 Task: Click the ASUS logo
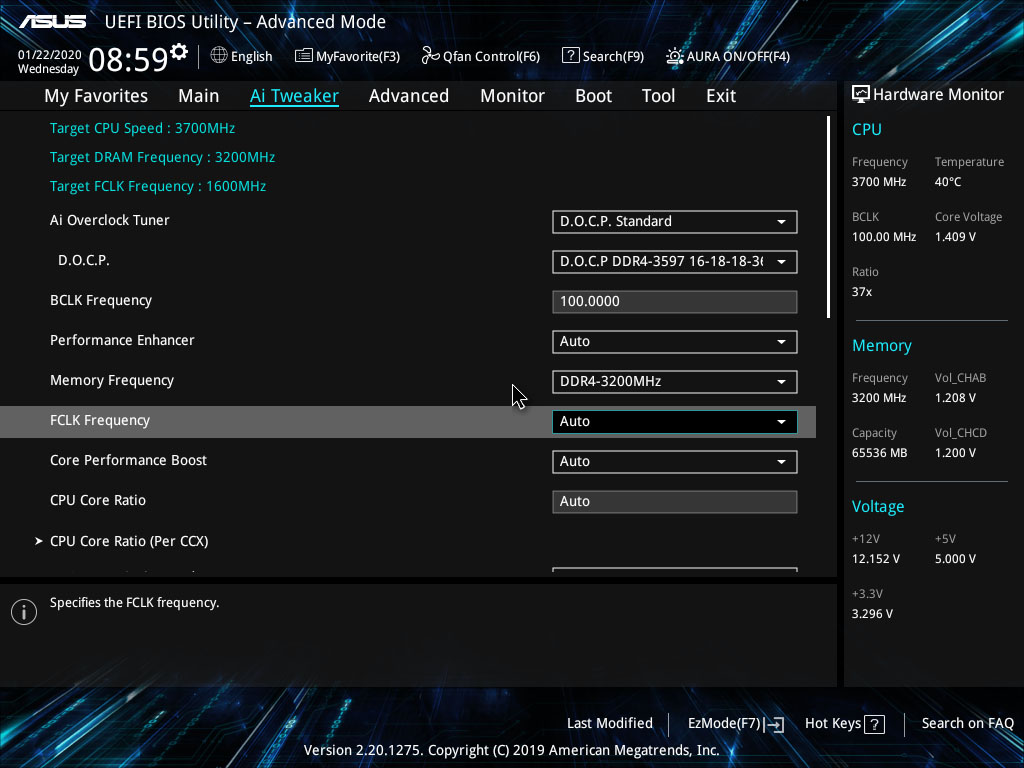tap(52, 22)
